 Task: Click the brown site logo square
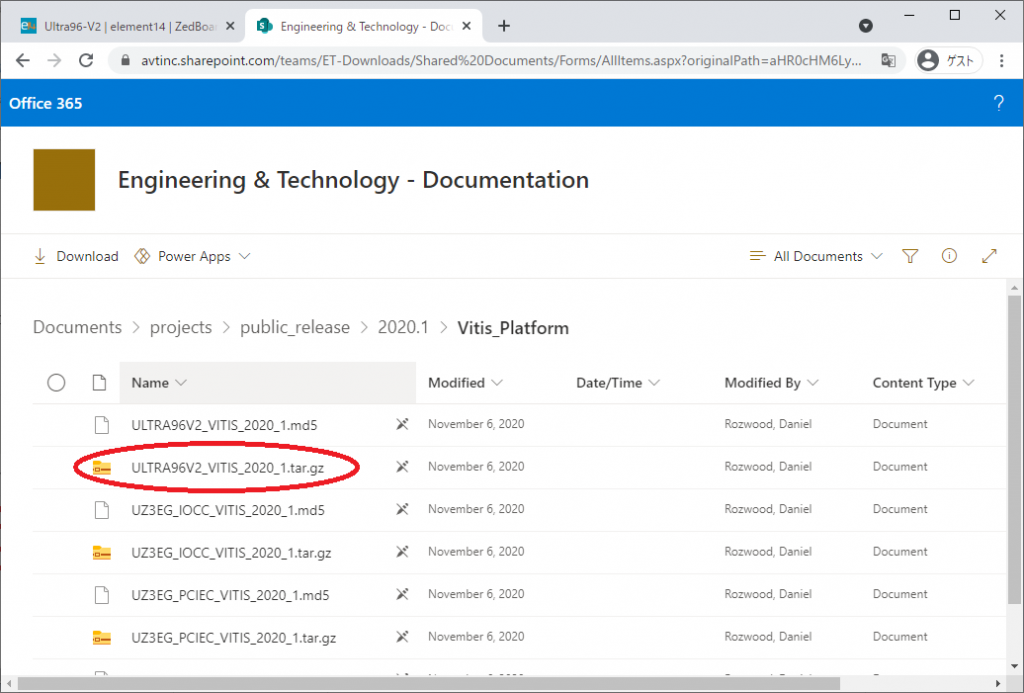[x=64, y=180]
